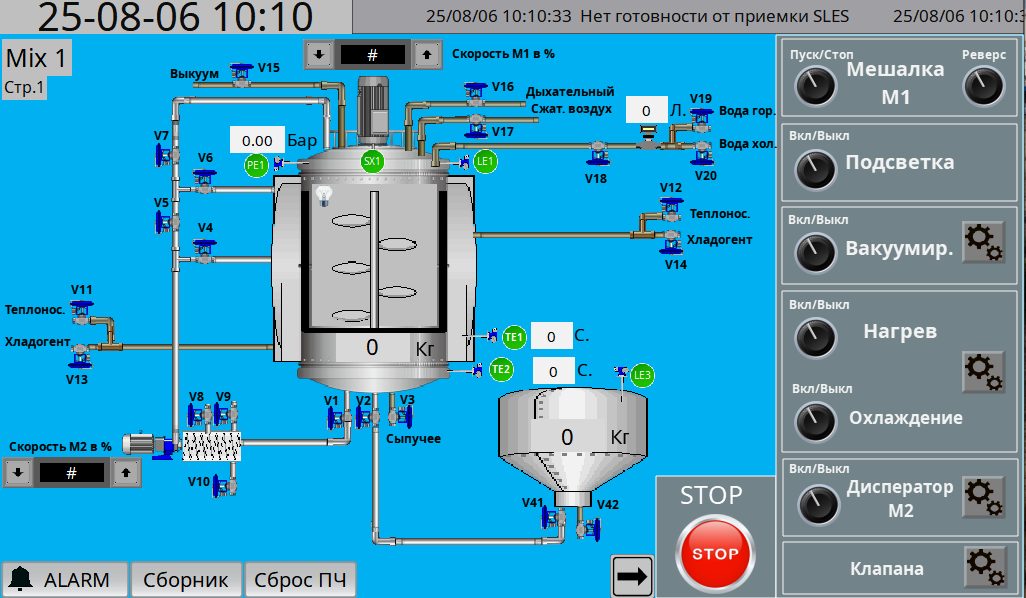This screenshot has height=598, width=1026.
Task: Click the green SX1 sensor indicator
Action: (373, 160)
